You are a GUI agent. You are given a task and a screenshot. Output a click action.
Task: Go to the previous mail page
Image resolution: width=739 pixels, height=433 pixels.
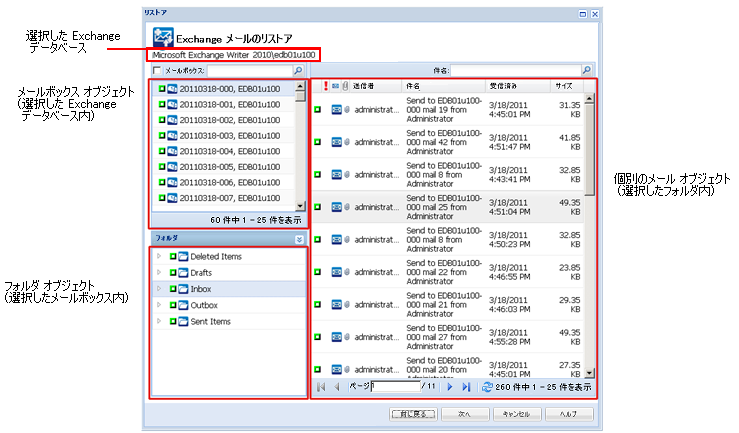point(337,387)
